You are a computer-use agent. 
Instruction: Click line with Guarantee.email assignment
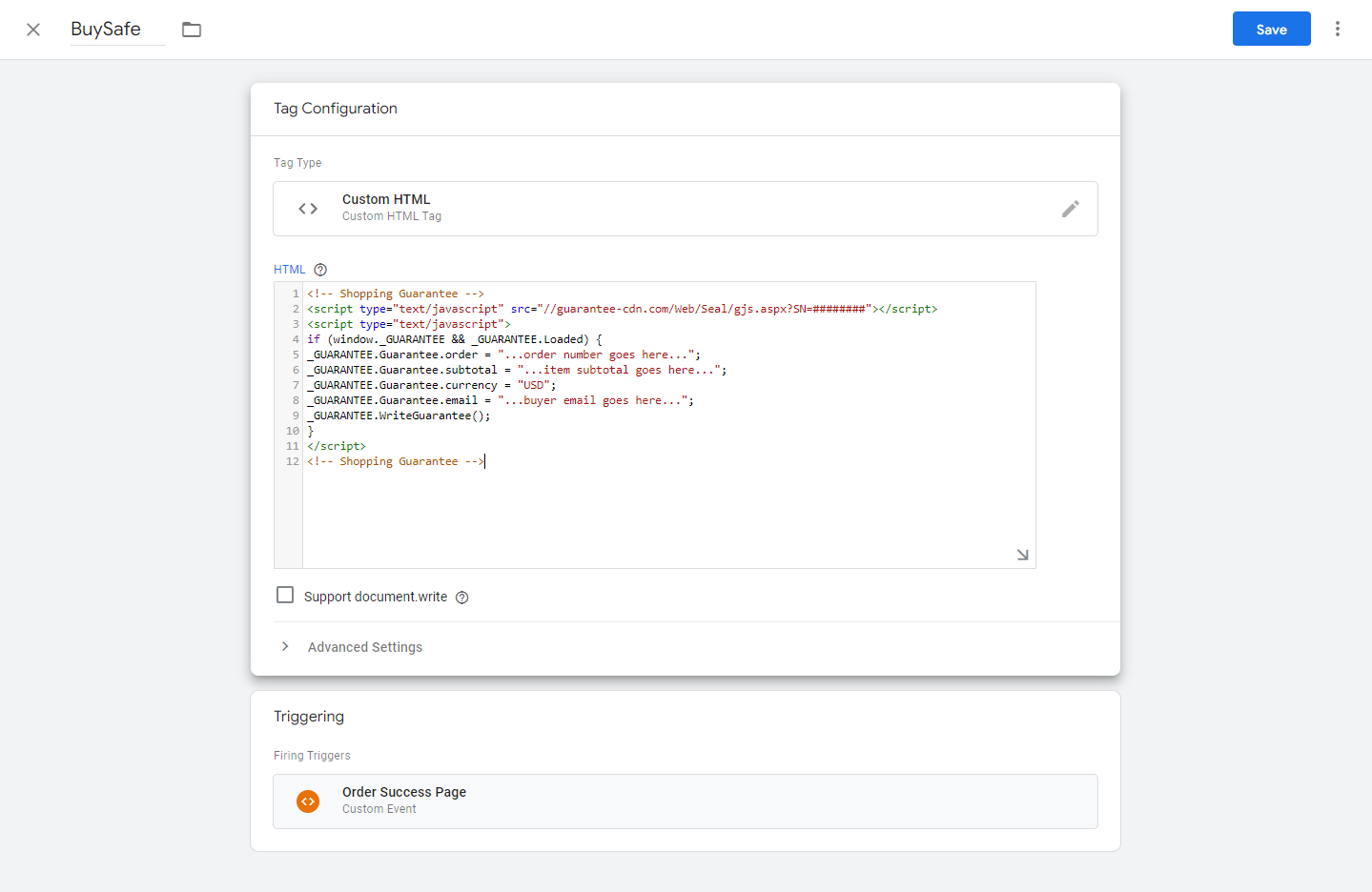click(501, 400)
